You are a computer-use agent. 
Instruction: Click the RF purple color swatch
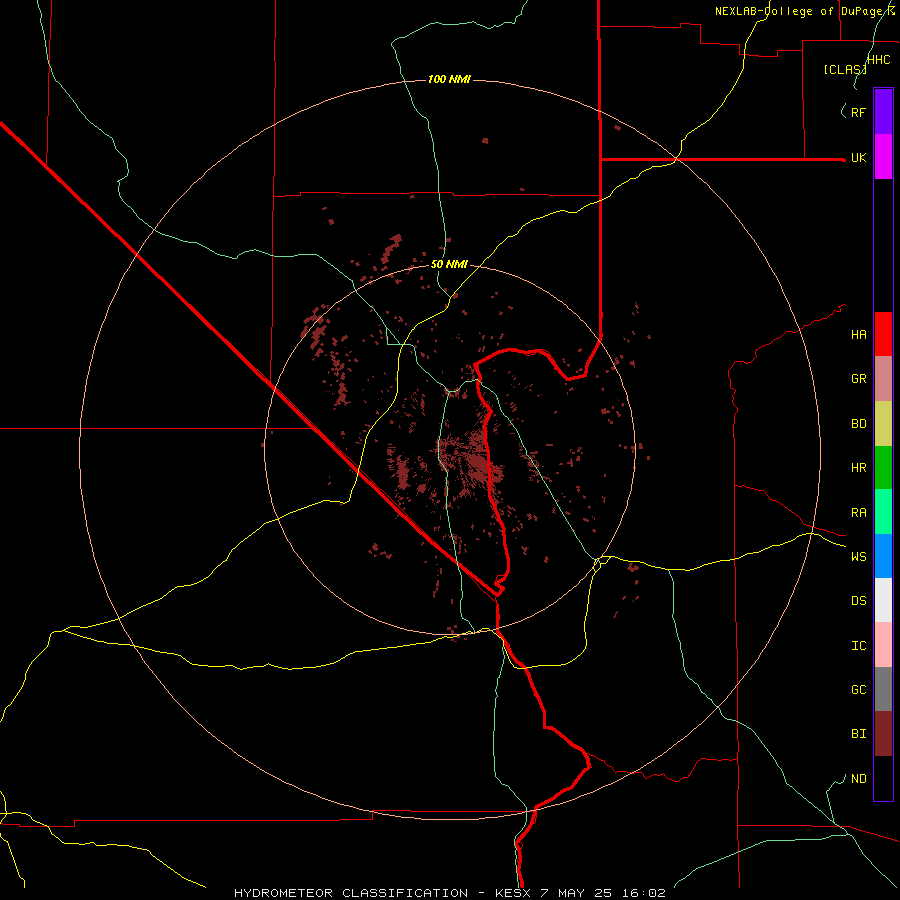tap(883, 112)
